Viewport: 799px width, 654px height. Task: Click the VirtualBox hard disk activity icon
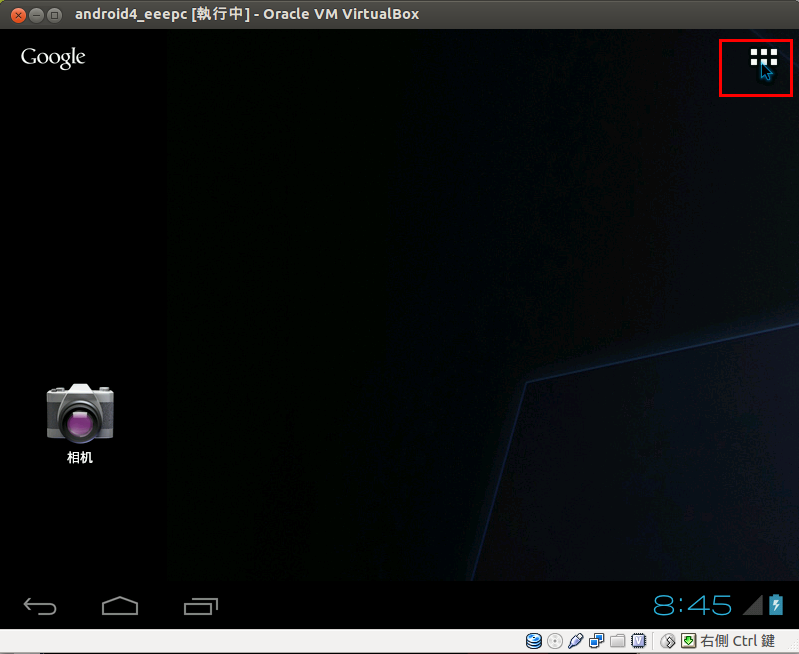534,641
